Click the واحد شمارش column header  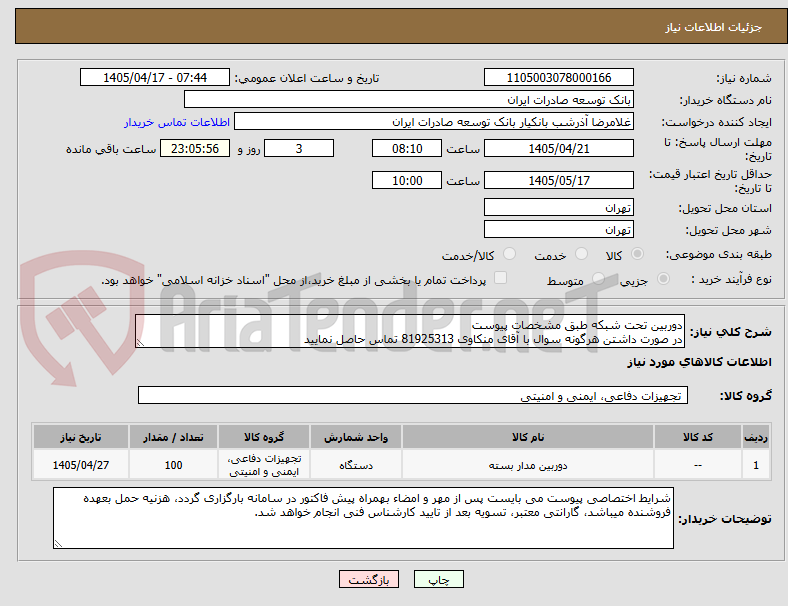coord(356,437)
